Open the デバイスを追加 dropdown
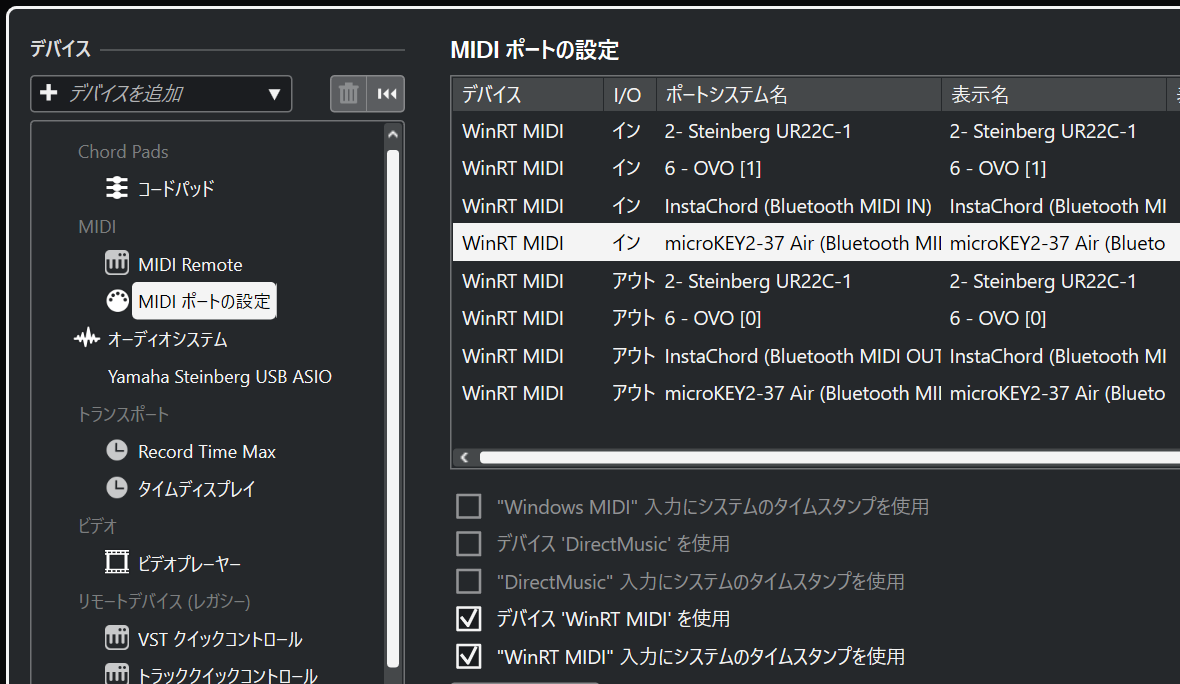This screenshot has width=1180, height=684. [x=161, y=93]
